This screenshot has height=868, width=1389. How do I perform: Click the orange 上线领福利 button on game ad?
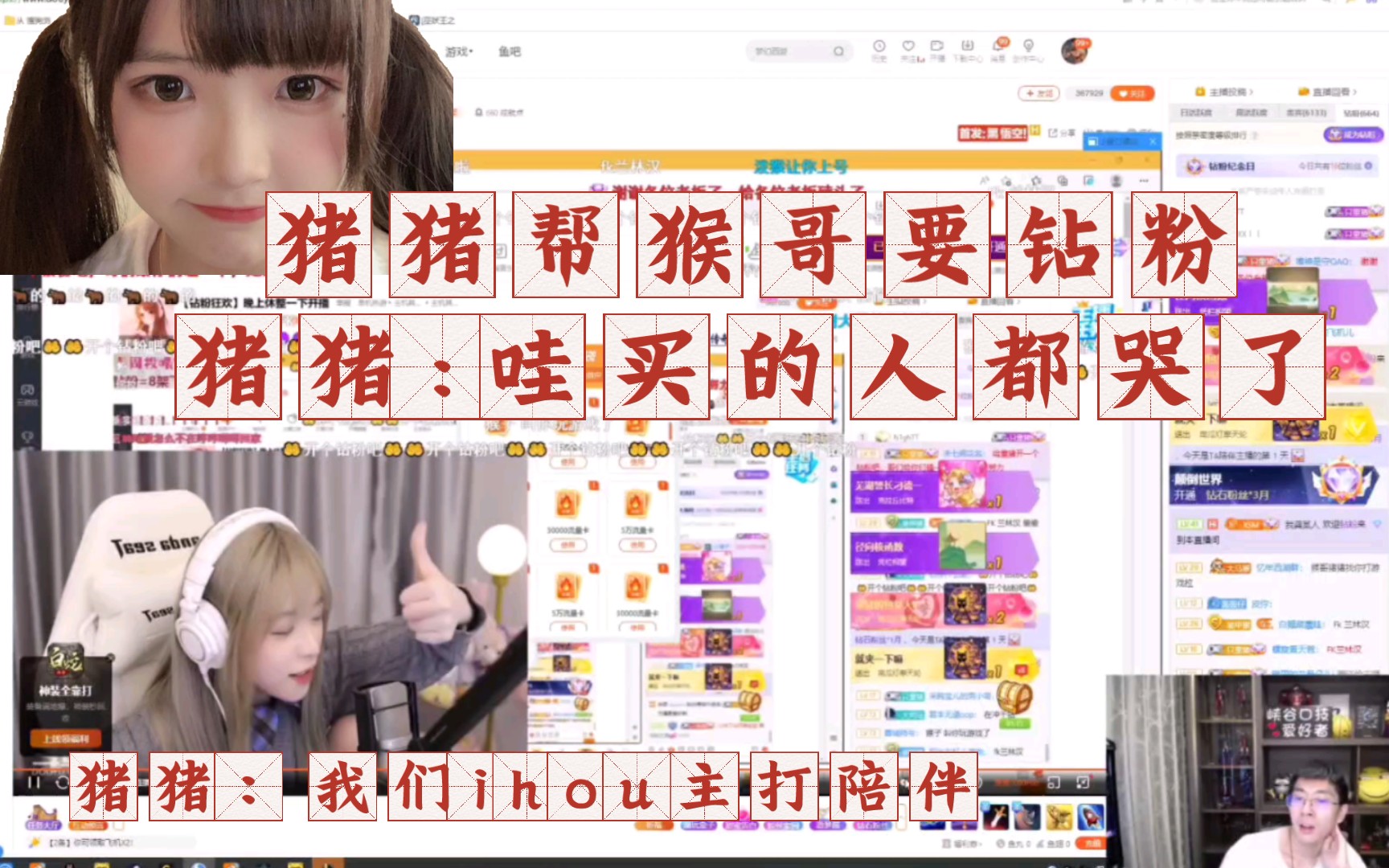[x=67, y=738]
